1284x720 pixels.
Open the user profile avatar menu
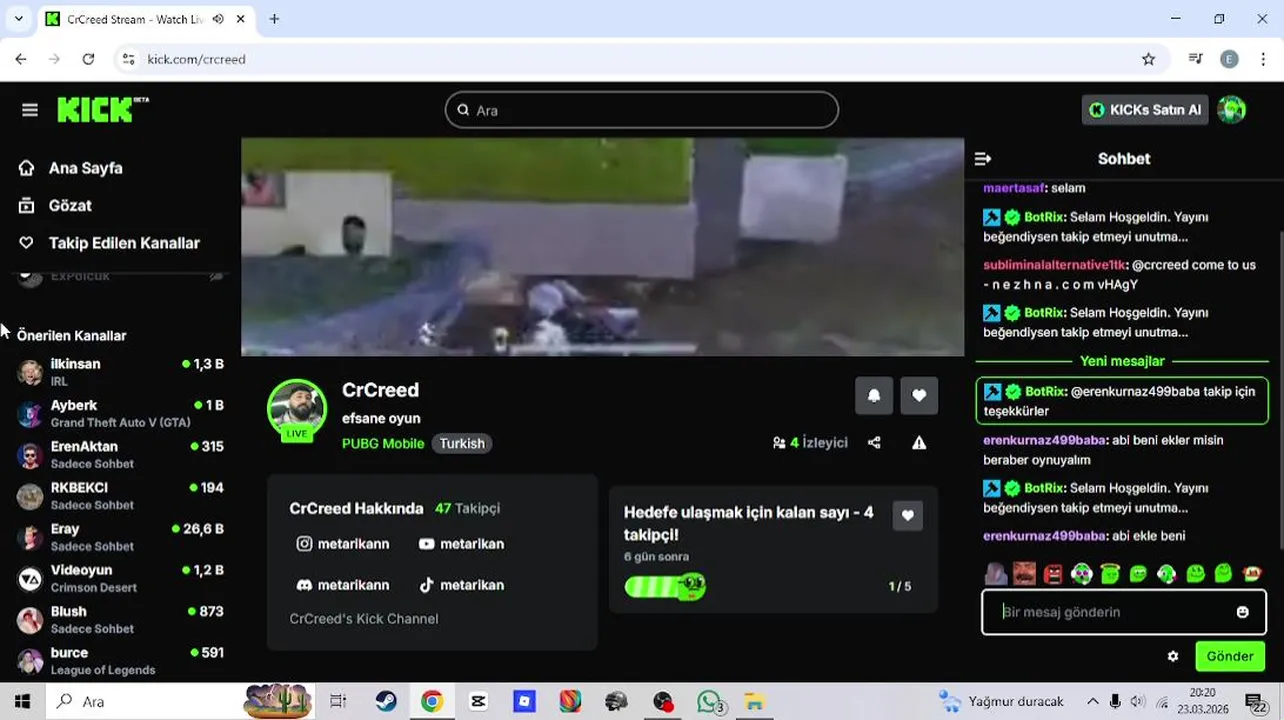(1232, 110)
